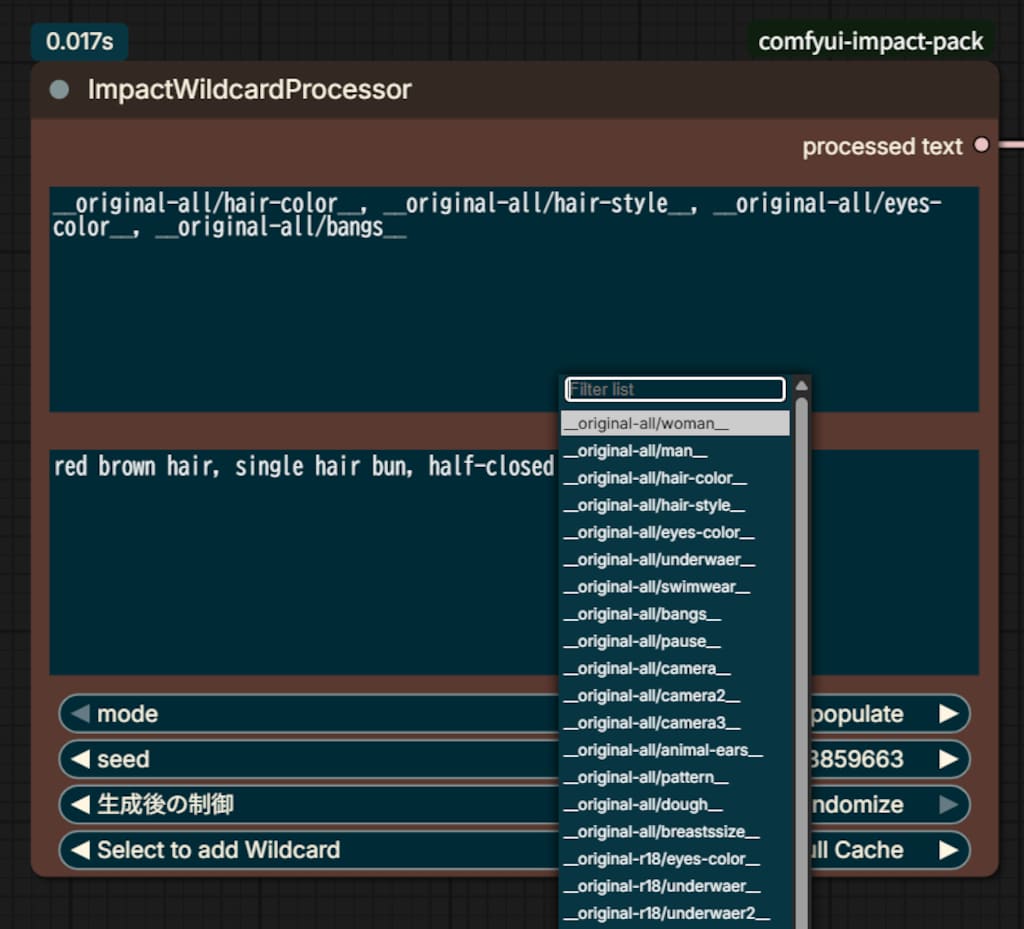Click the left arrow on the mode widget
Viewport: 1024px width, 929px height.
(80, 714)
